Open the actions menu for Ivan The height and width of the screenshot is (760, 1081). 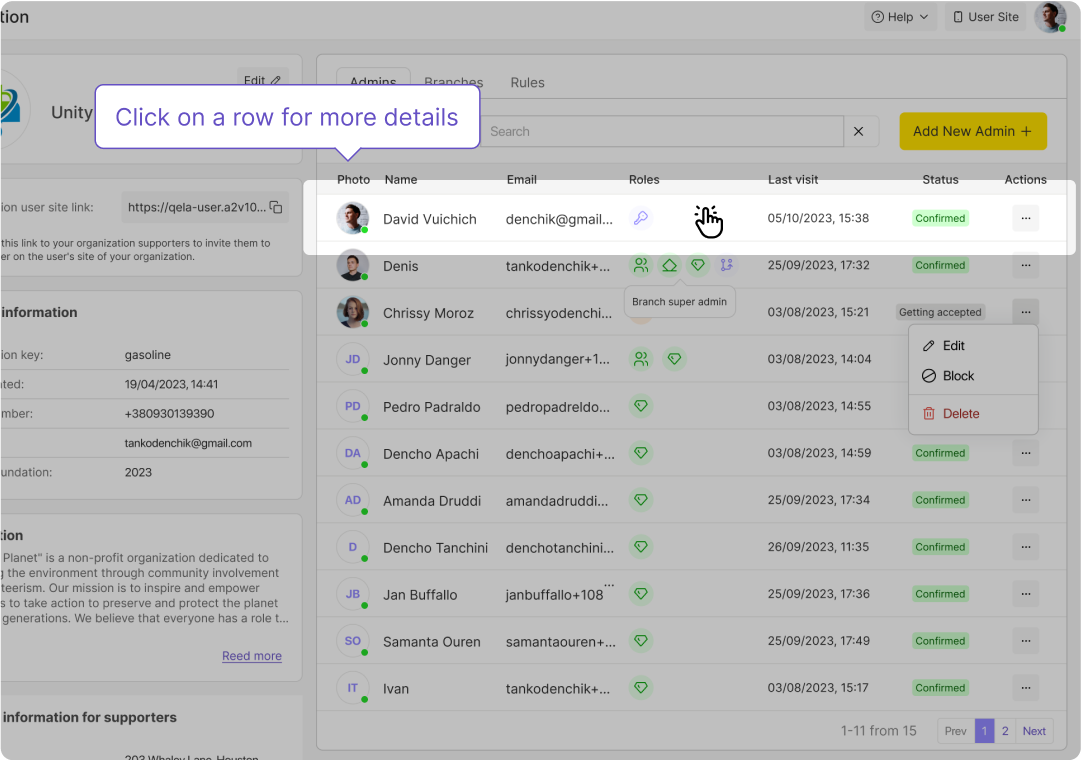(1025, 688)
